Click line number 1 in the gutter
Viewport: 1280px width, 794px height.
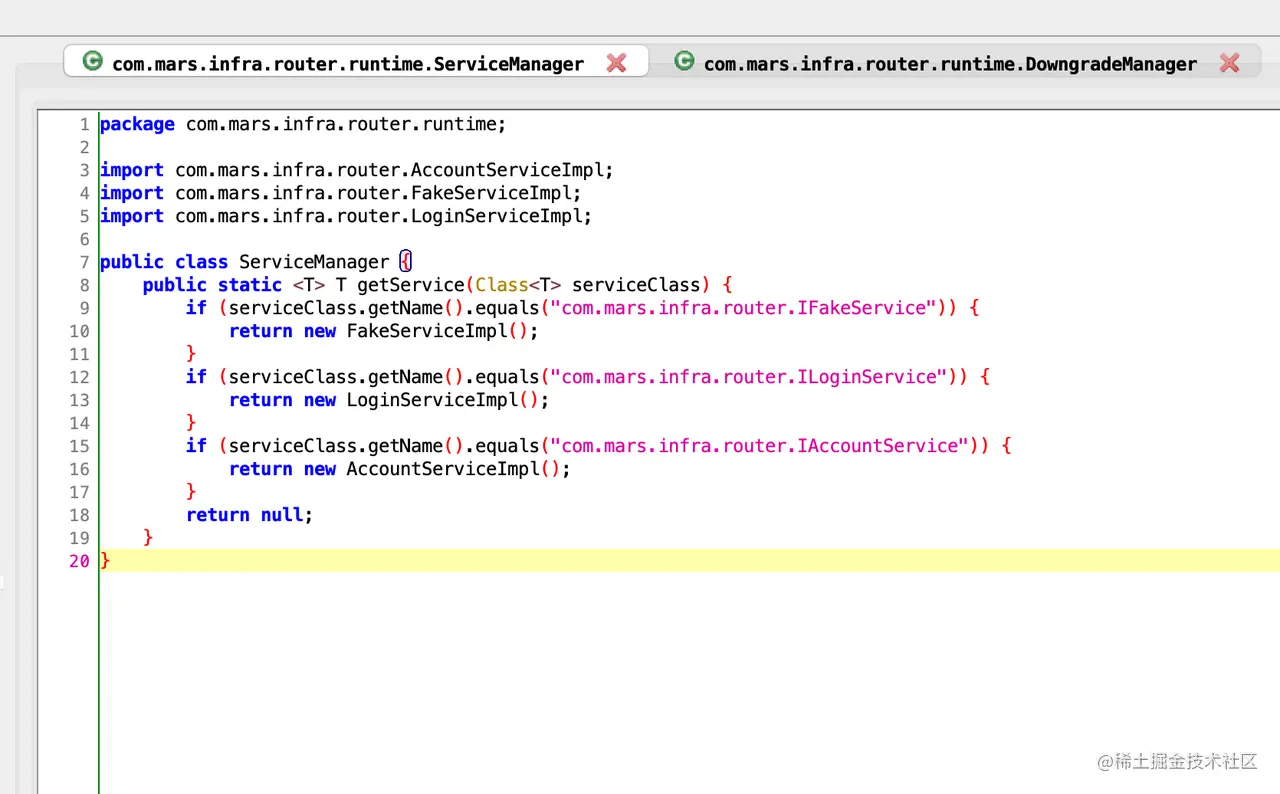click(84, 125)
